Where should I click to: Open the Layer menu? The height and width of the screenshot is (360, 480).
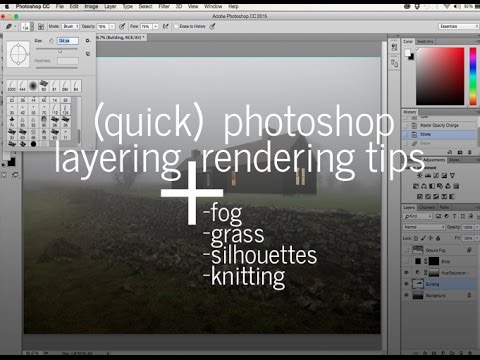110,6
